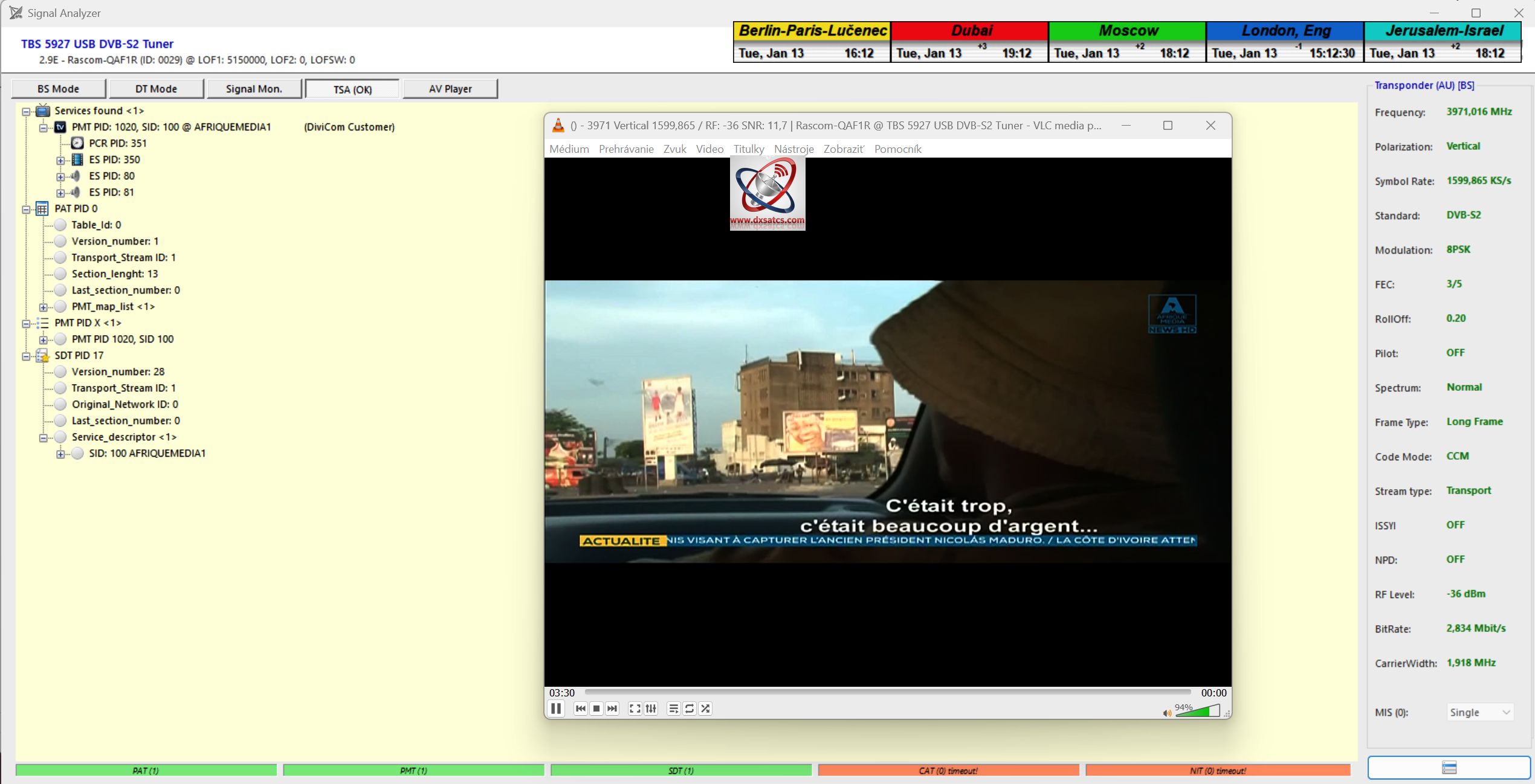Toggle VLC fullscreen mode icon
Image resolution: width=1535 pixels, height=784 pixels.
[635, 708]
